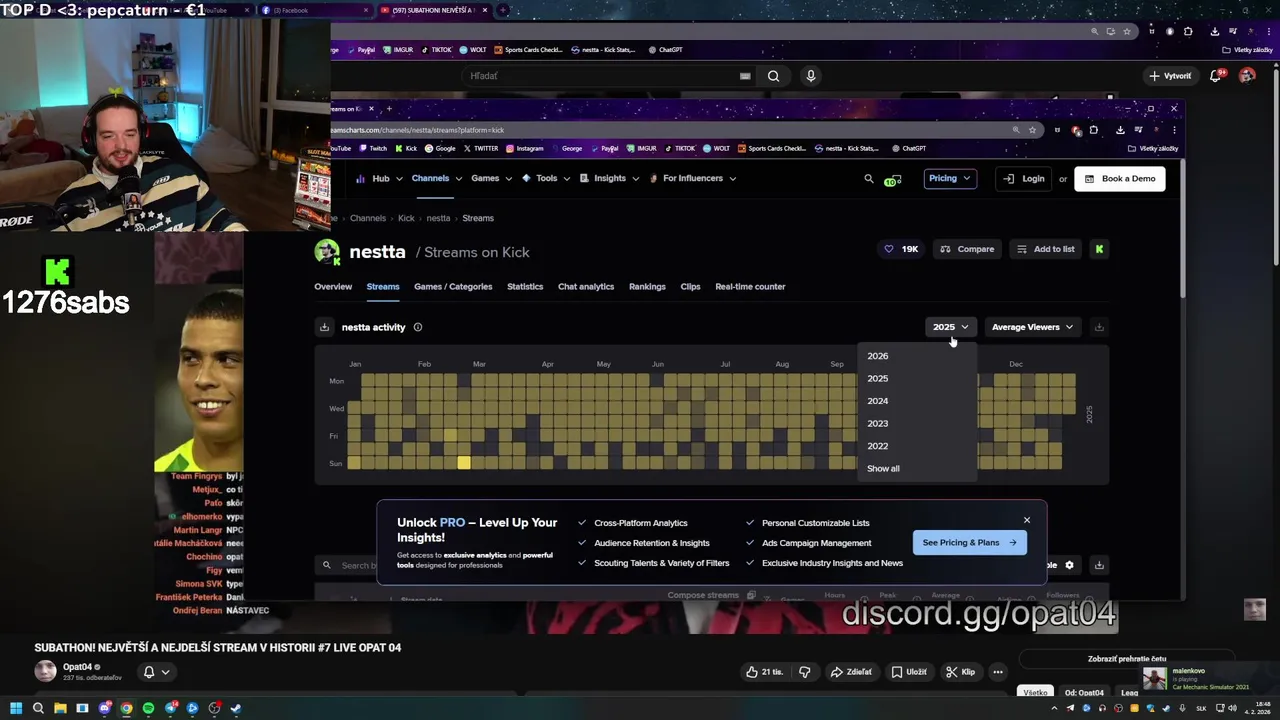Open table settings gear icon
The height and width of the screenshot is (720, 1280).
pos(1069,565)
